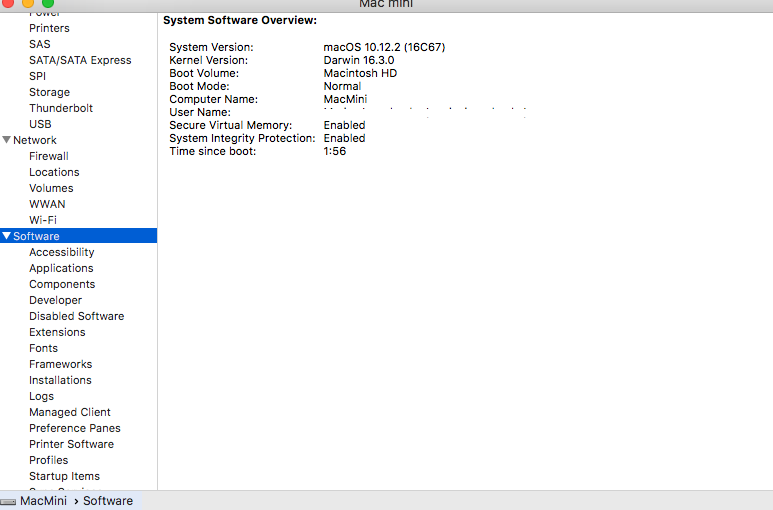773x510 pixels.
Task: Click the yellow minimize window button
Action: point(28,2)
